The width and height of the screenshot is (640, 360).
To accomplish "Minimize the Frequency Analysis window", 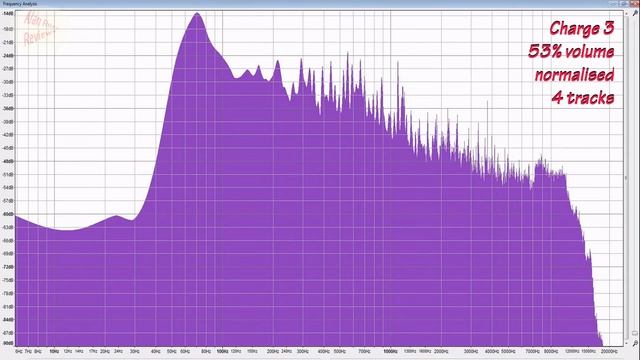I will [613, 4].
